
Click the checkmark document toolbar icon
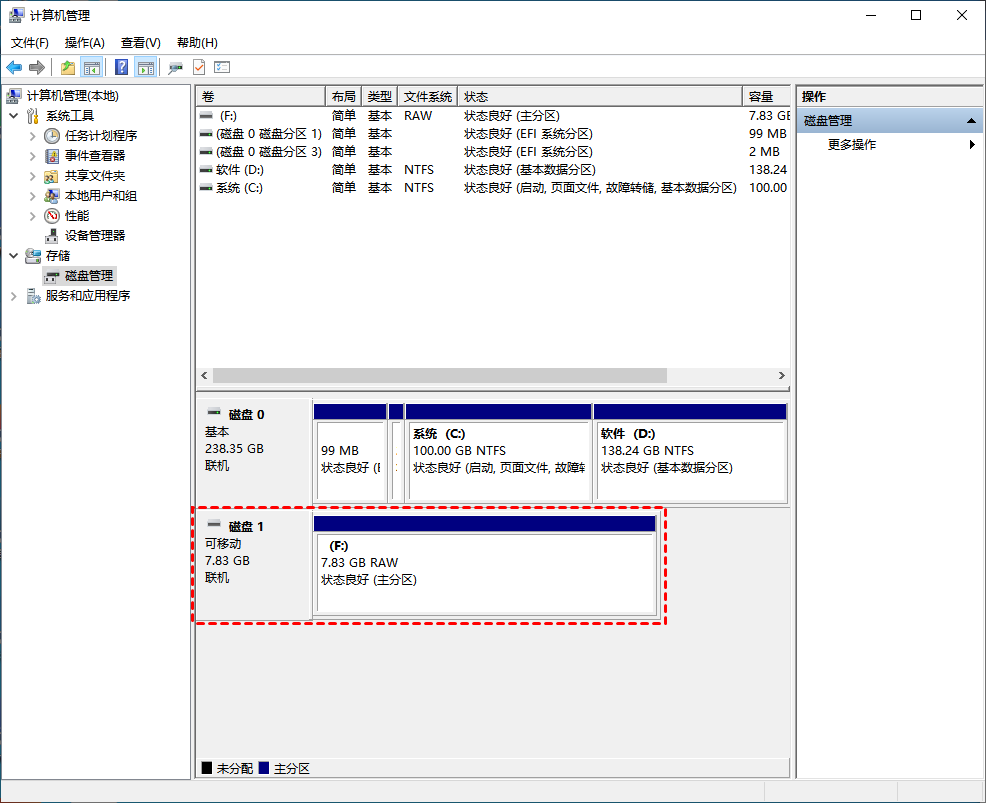(199, 67)
